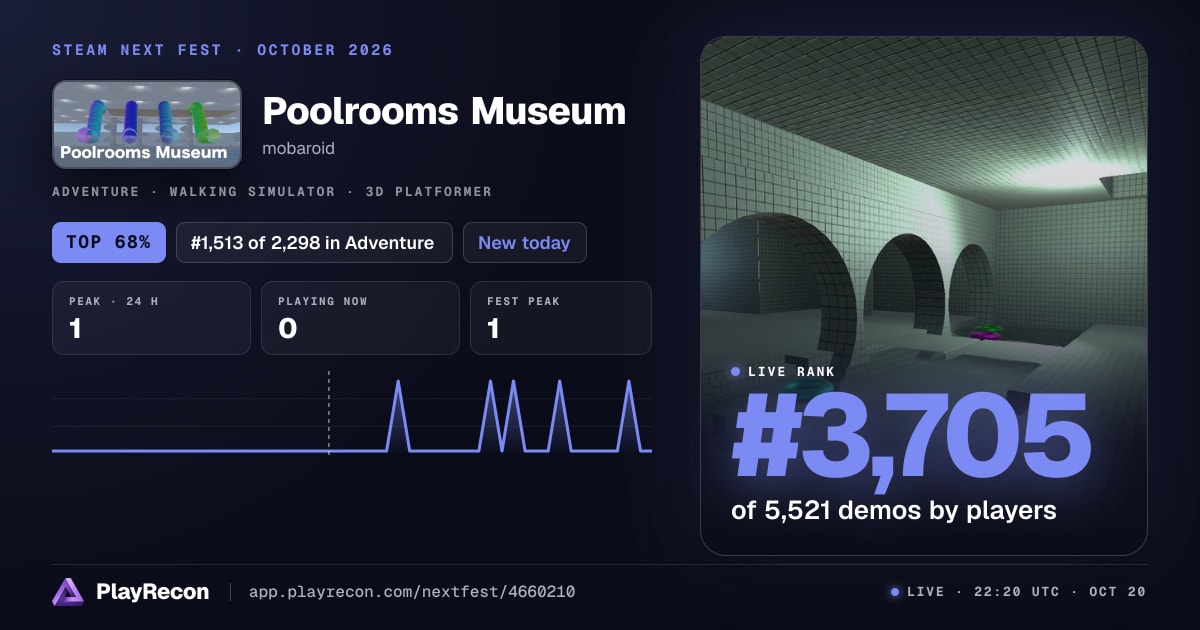This screenshot has width=1200, height=630.
Task: Click the Poolrooms Museum title heading
Action: point(444,111)
